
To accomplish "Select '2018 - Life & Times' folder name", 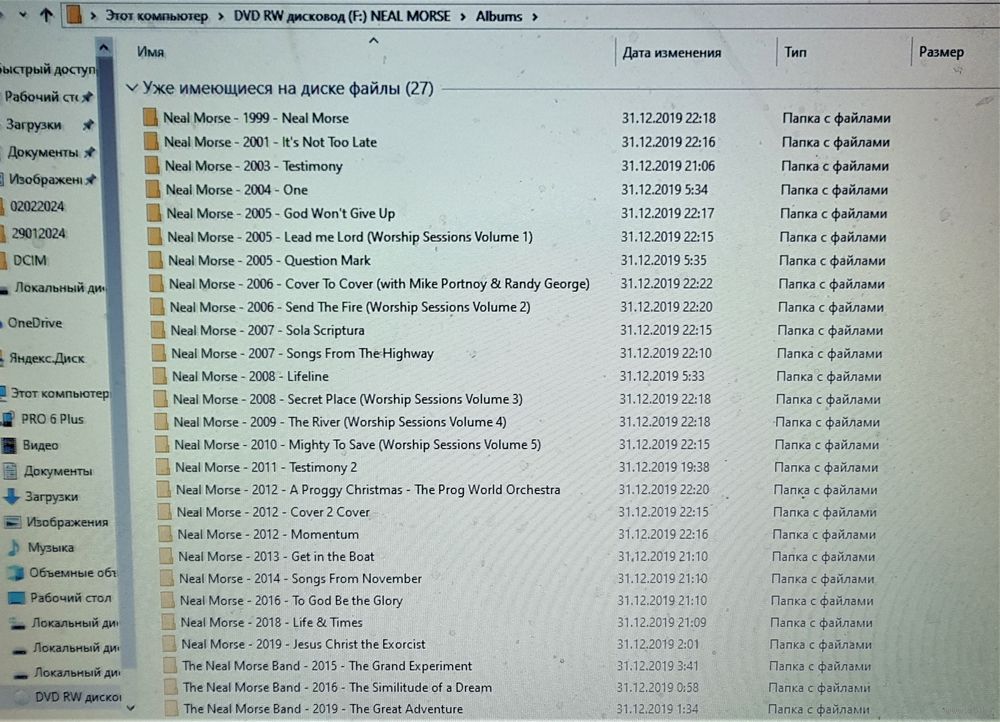I will coord(271,623).
